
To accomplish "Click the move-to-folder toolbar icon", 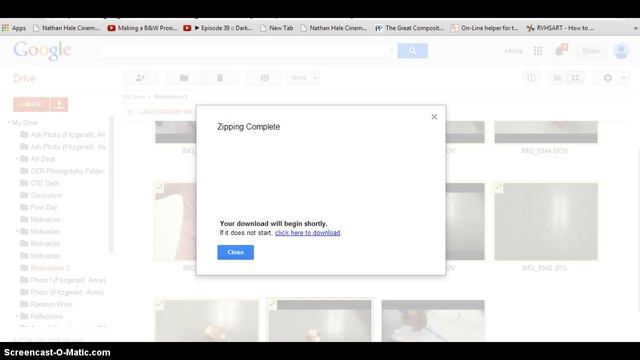I will 184,78.
